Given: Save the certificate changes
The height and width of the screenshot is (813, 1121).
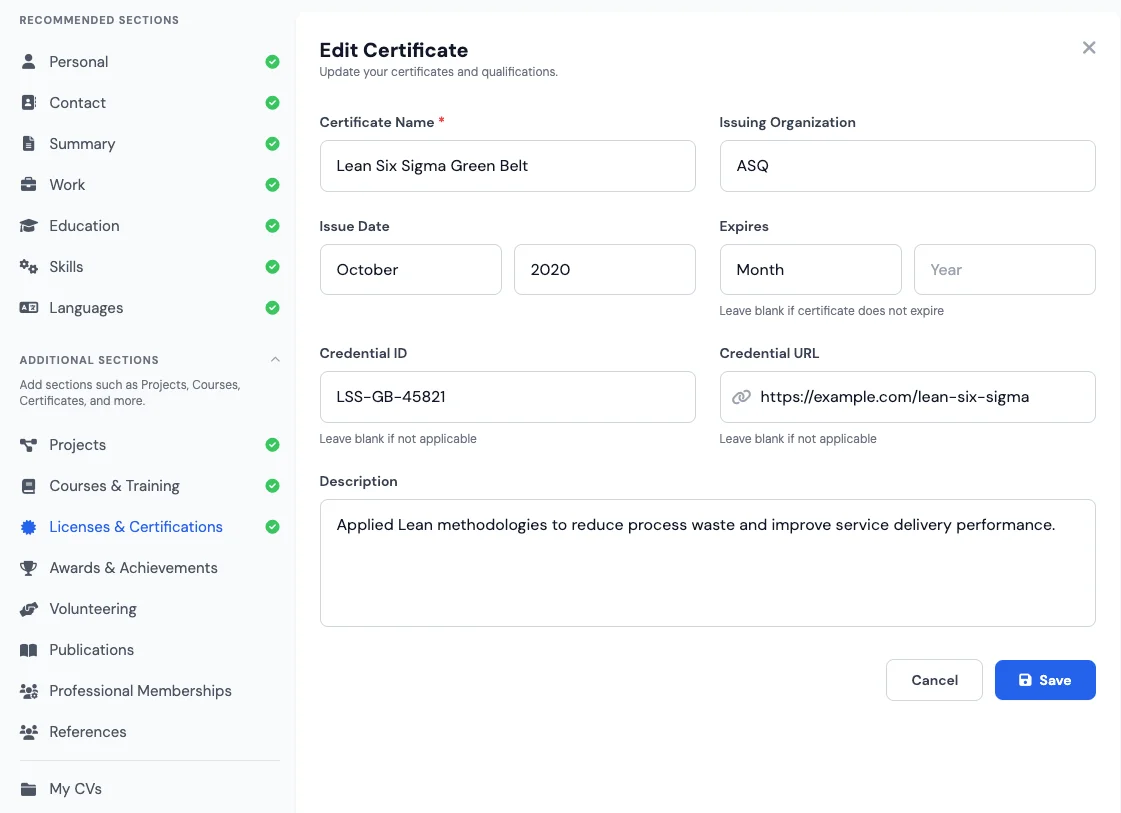Looking at the screenshot, I should point(1045,680).
